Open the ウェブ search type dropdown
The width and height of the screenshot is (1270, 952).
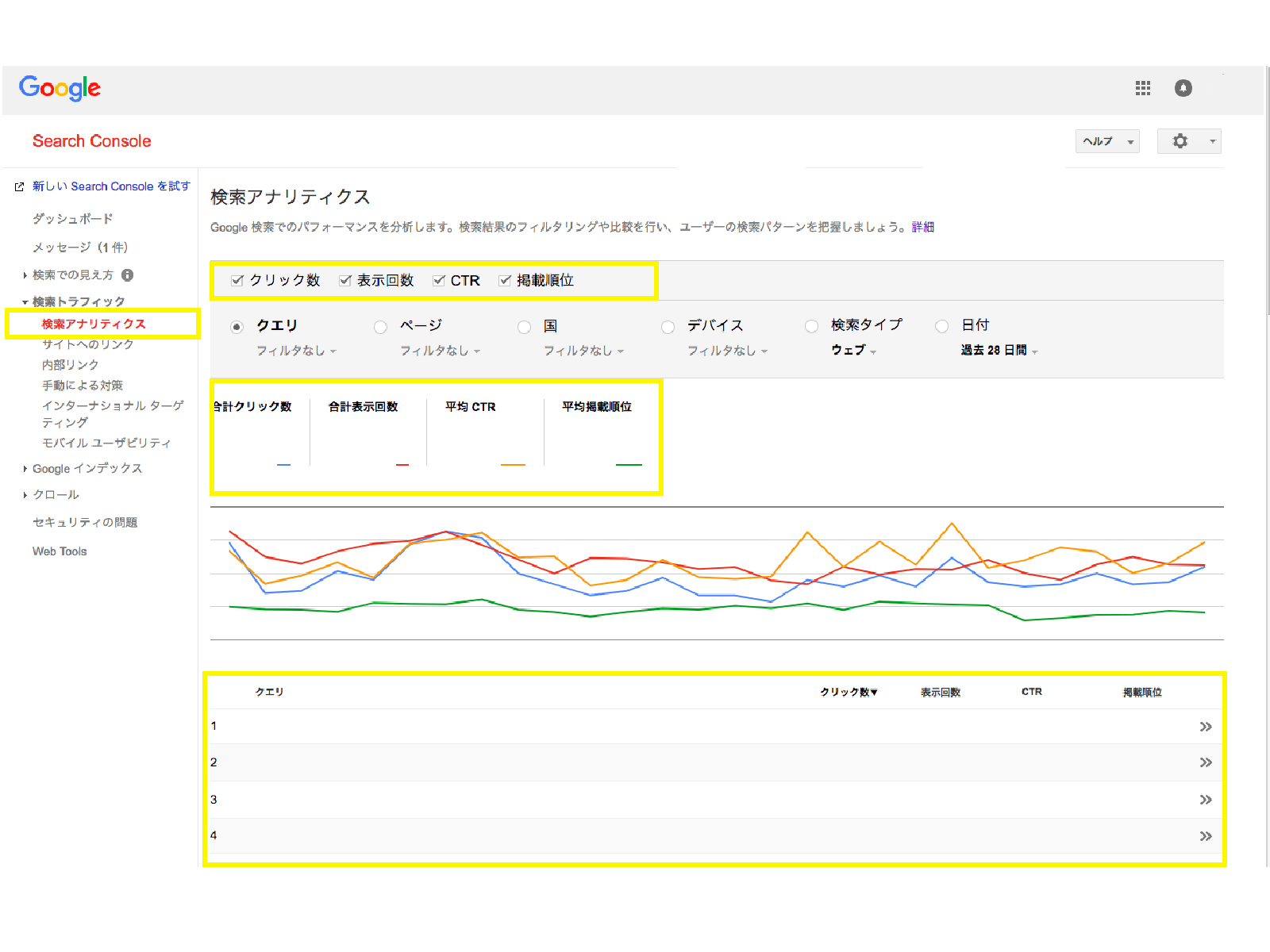point(853,350)
